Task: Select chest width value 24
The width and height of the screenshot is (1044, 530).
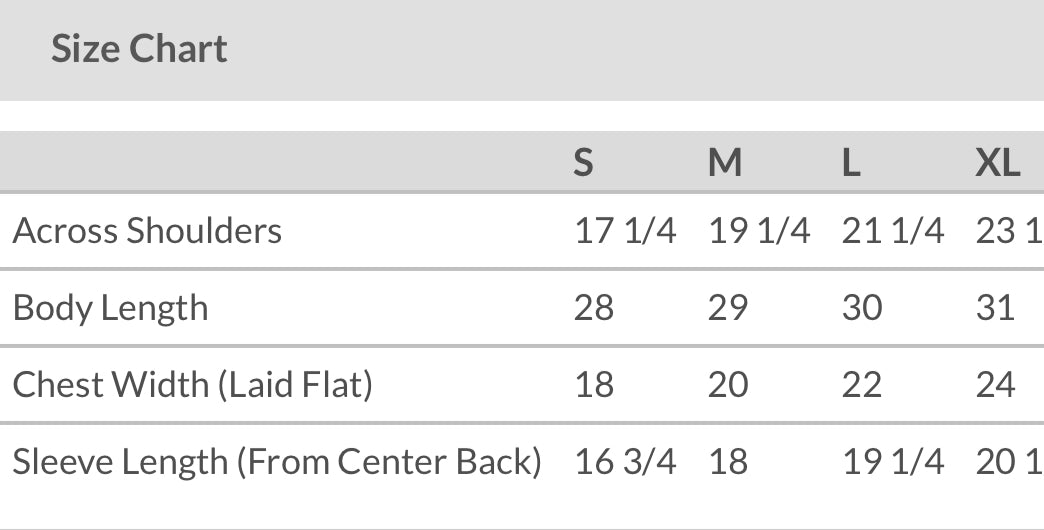Action: point(995,384)
